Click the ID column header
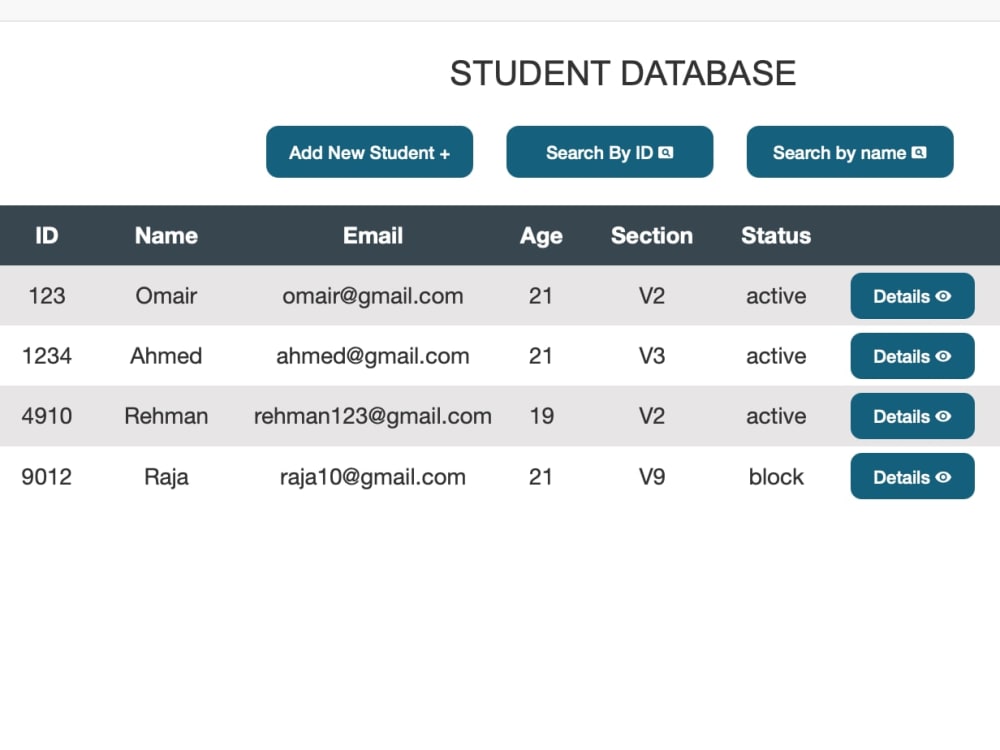The width and height of the screenshot is (1000, 750). click(x=47, y=235)
